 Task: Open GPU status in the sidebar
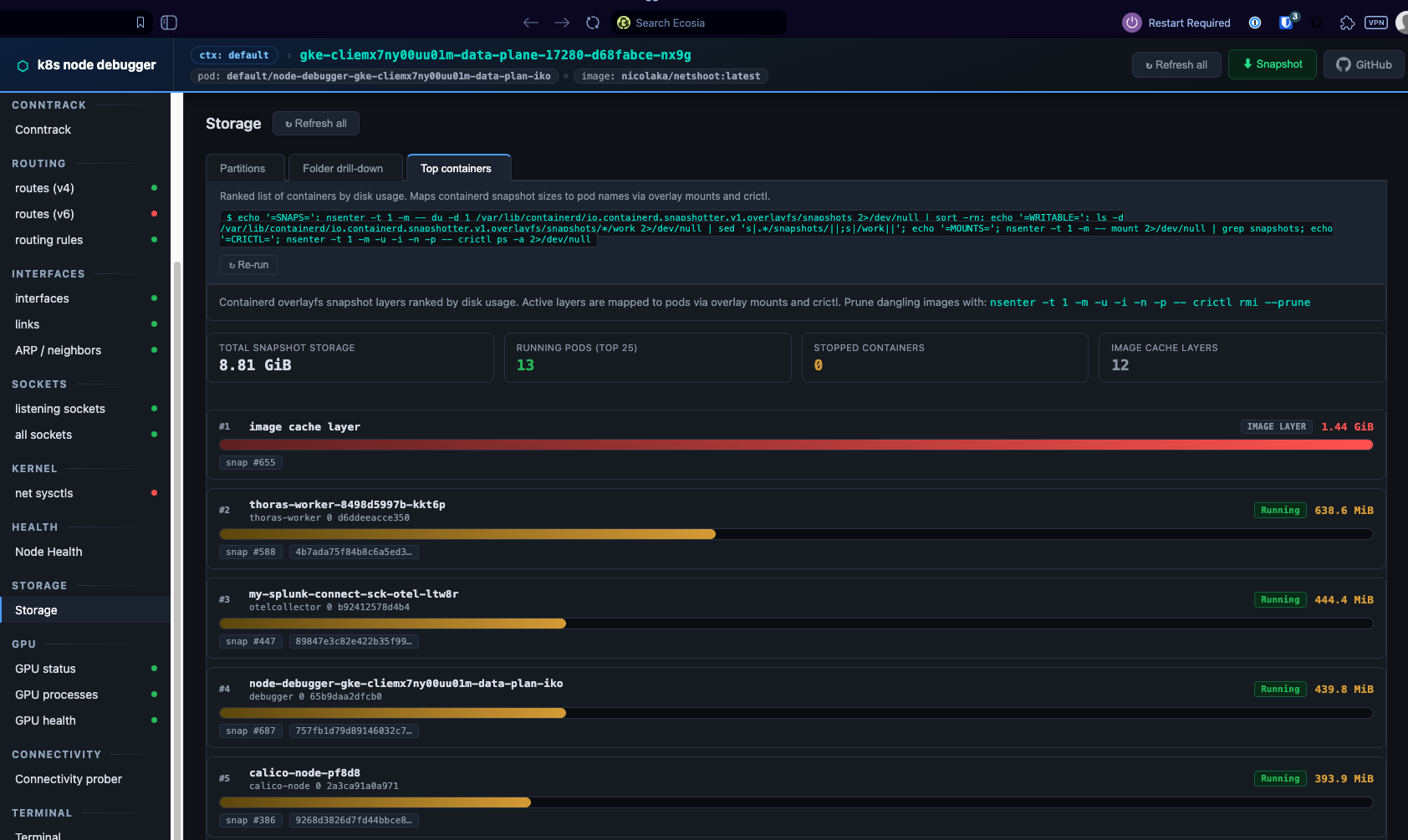pyautogui.click(x=45, y=669)
